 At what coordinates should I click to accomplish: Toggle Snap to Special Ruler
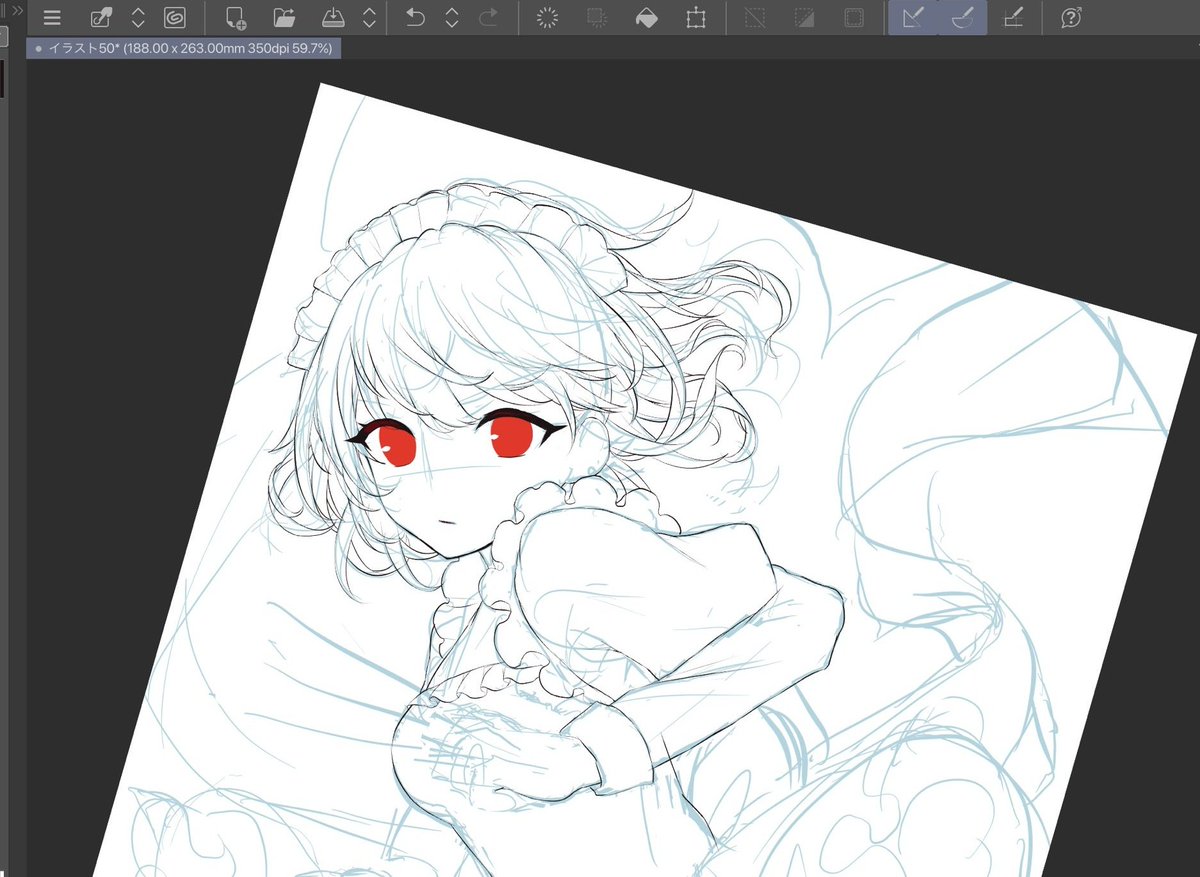(x=963, y=18)
